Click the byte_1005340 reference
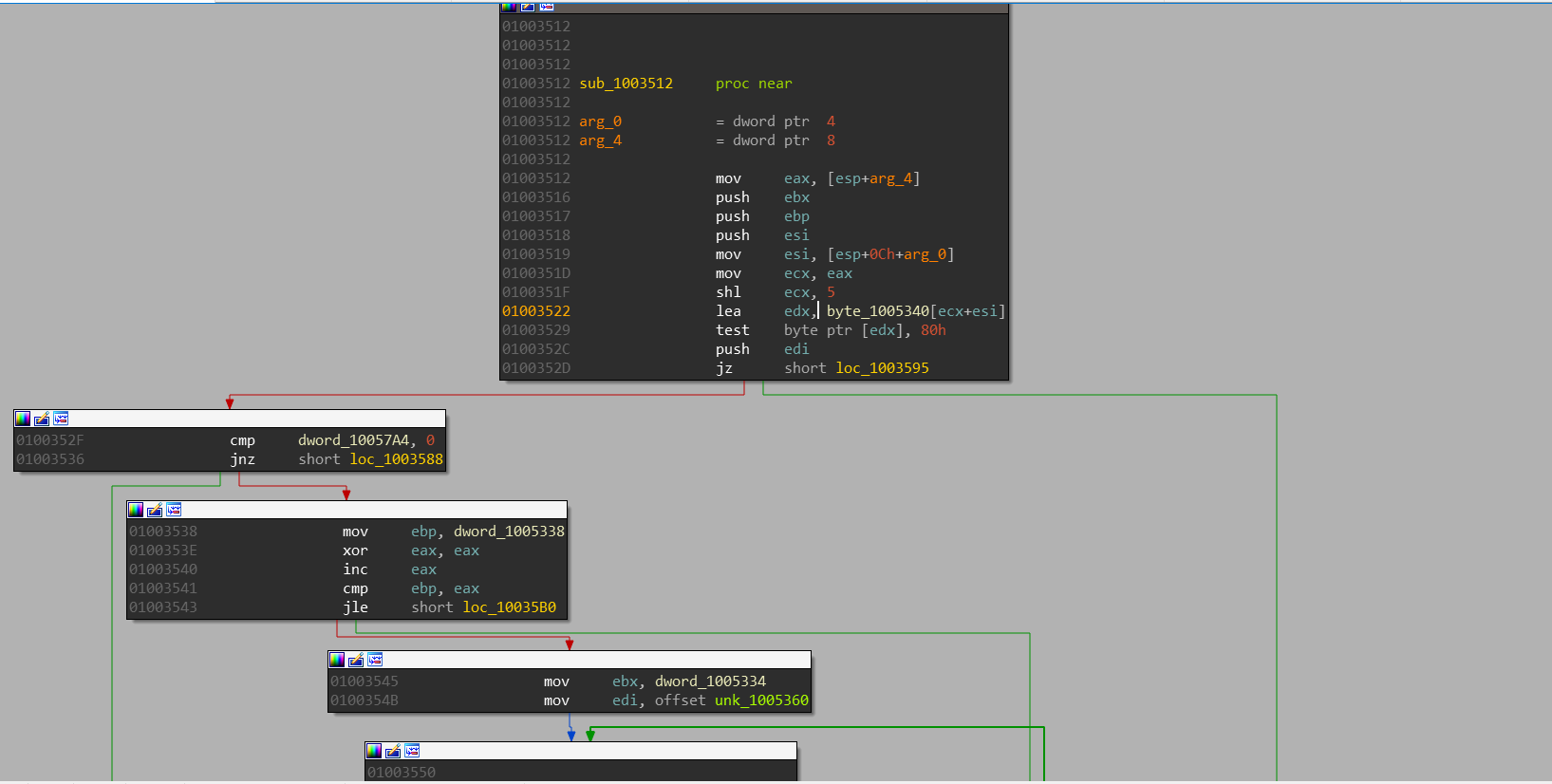The image size is (1552, 784). point(878,311)
